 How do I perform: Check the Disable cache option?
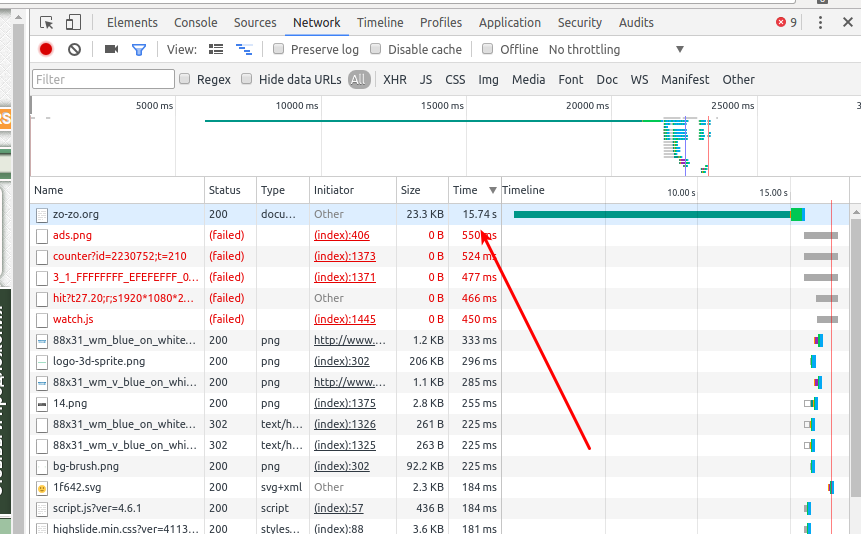point(376,49)
